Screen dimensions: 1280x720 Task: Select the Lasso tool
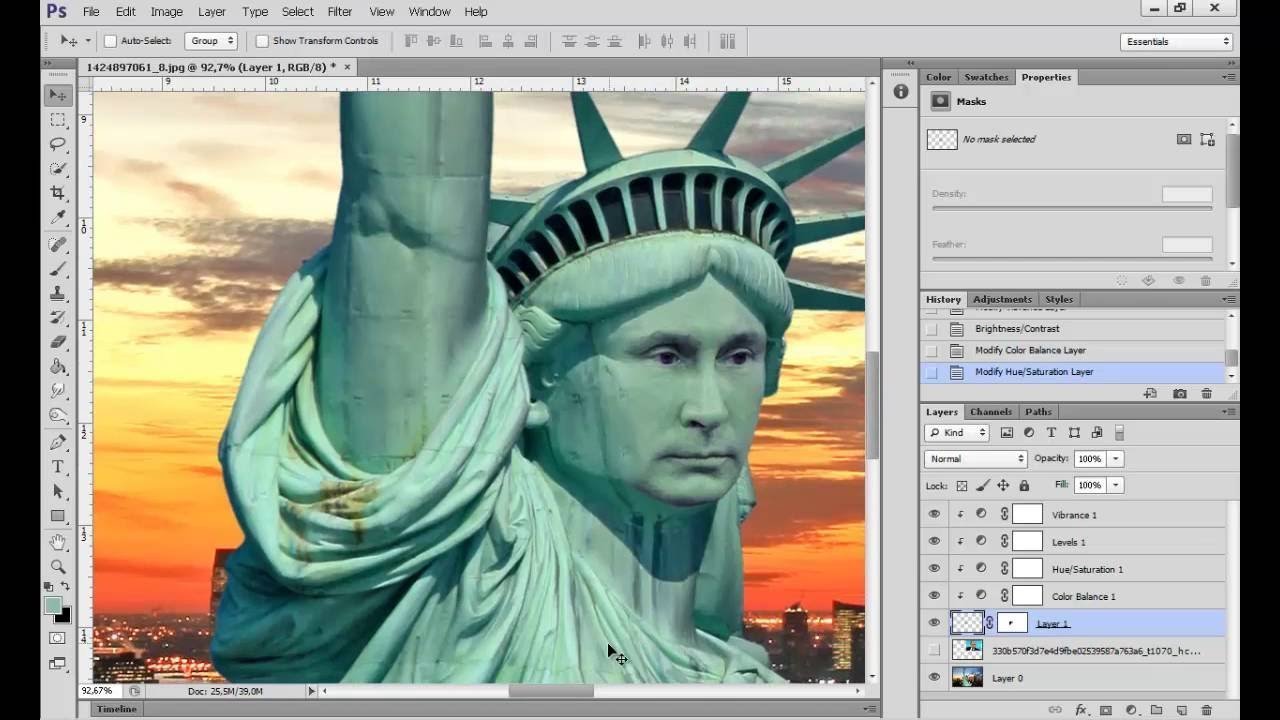click(x=58, y=144)
